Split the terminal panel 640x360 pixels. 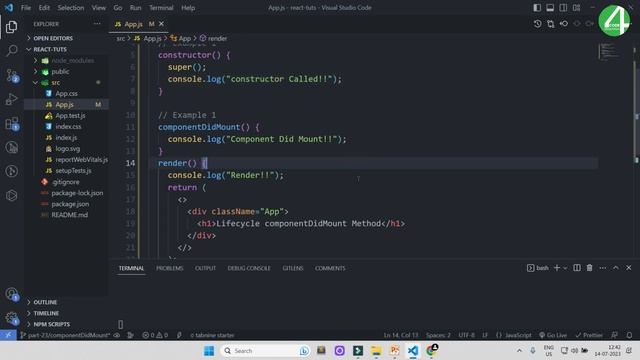click(x=577, y=268)
